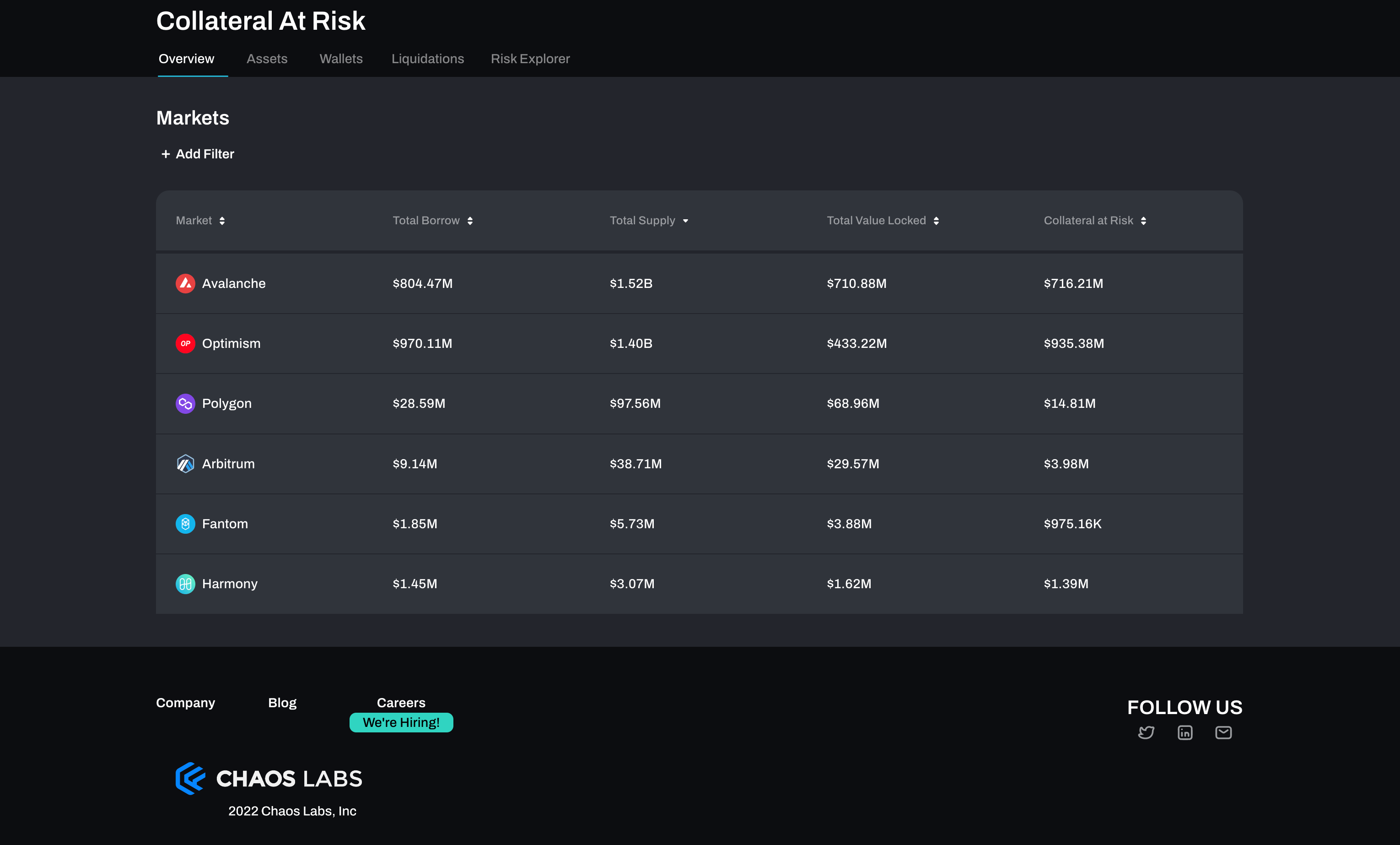Viewport: 1400px width, 845px height.
Task: Switch to the Assets tab
Action: 266,59
